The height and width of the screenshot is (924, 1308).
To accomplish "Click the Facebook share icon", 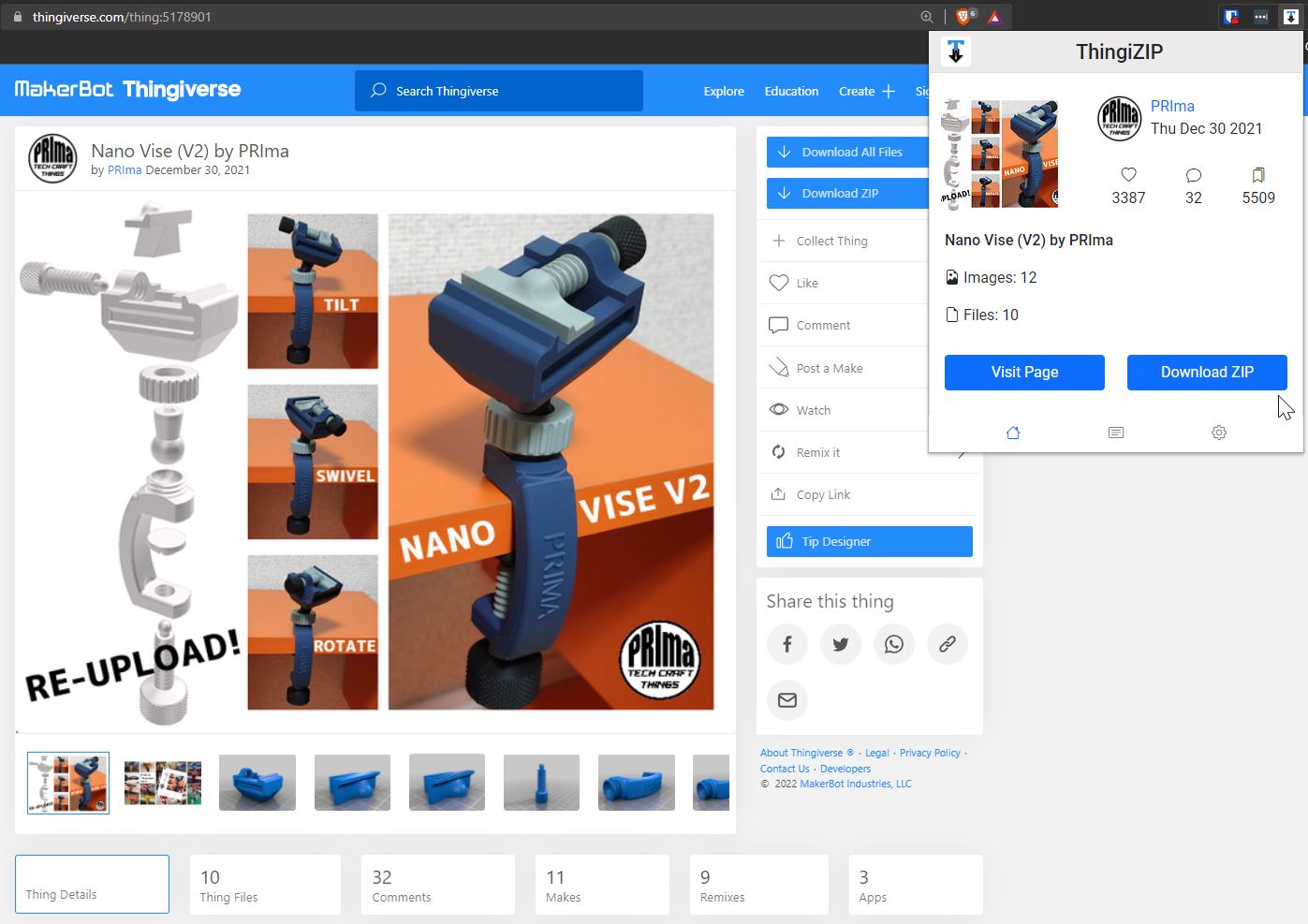I will point(787,644).
